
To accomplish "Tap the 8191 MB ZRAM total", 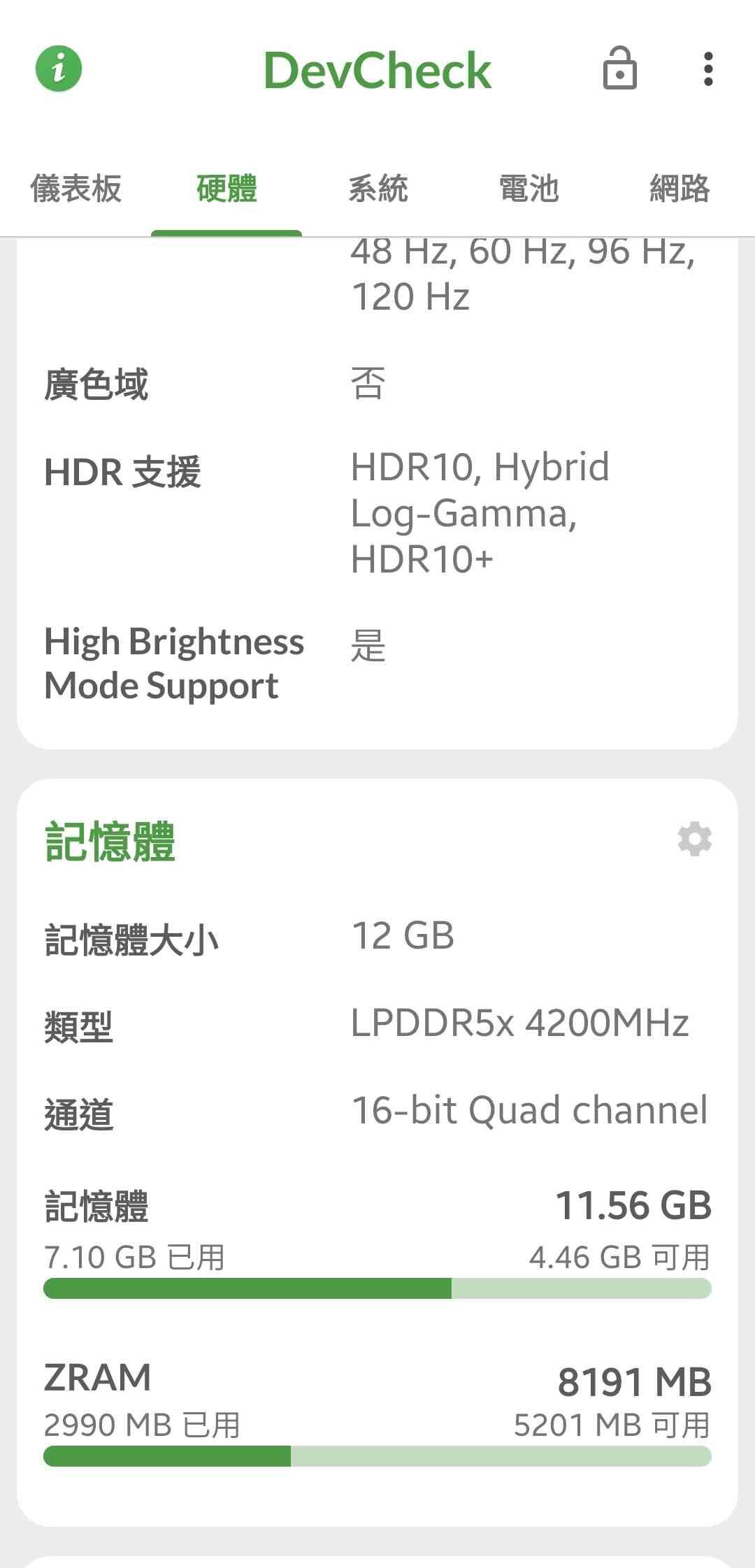I will click(x=634, y=1383).
